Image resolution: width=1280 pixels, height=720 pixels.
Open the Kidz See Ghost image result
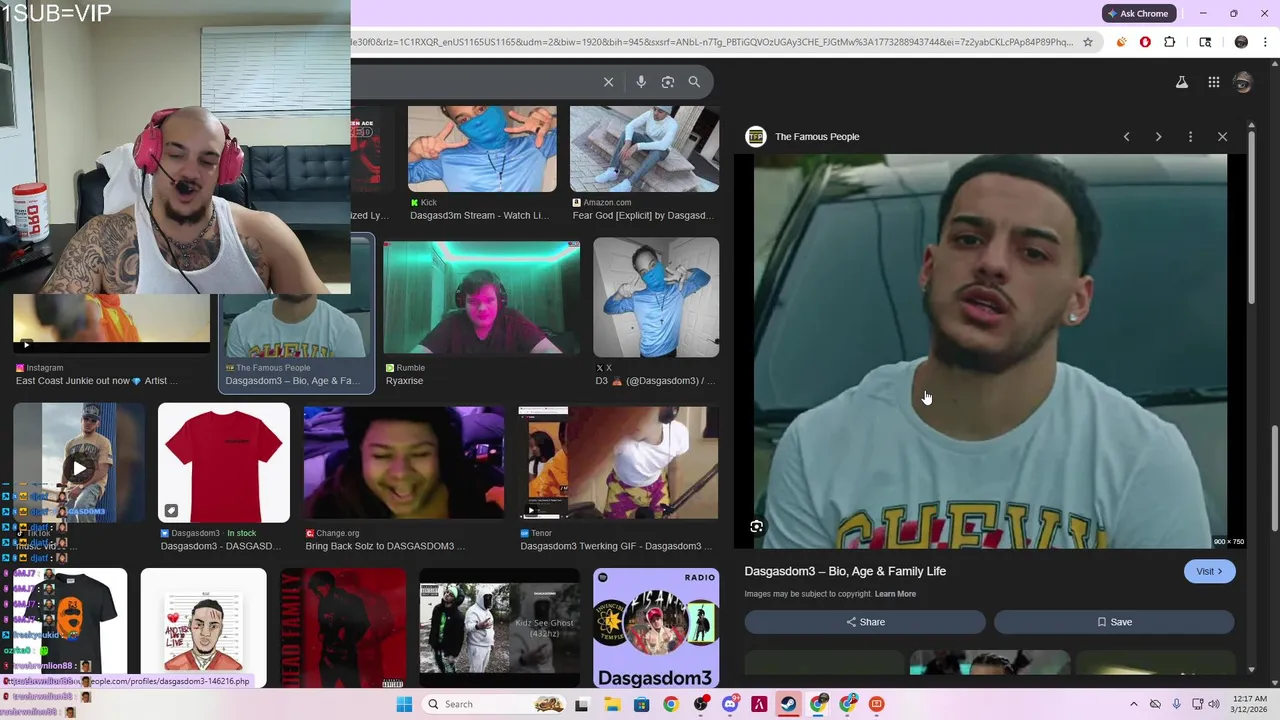[x=499, y=628]
